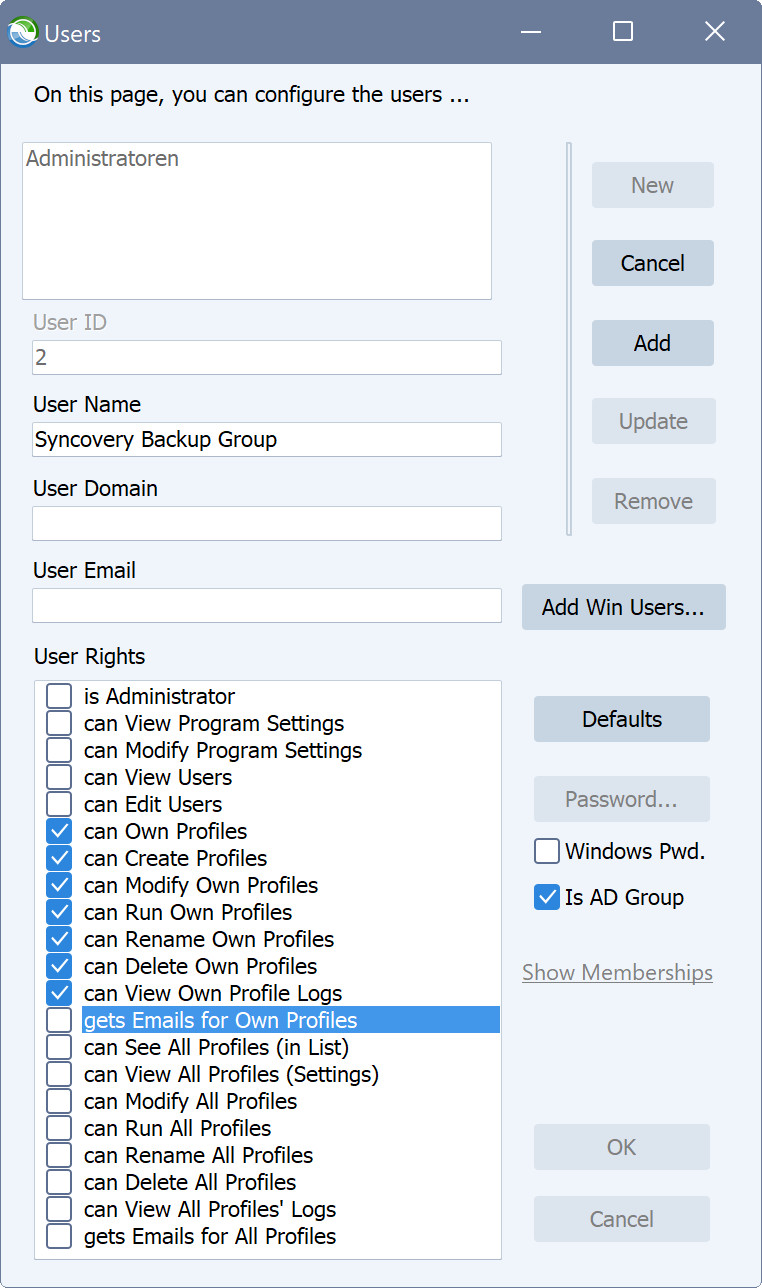Click the New button
Image resolution: width=762 pixels, height=1288 pixels.
click(x=652, y=185)
